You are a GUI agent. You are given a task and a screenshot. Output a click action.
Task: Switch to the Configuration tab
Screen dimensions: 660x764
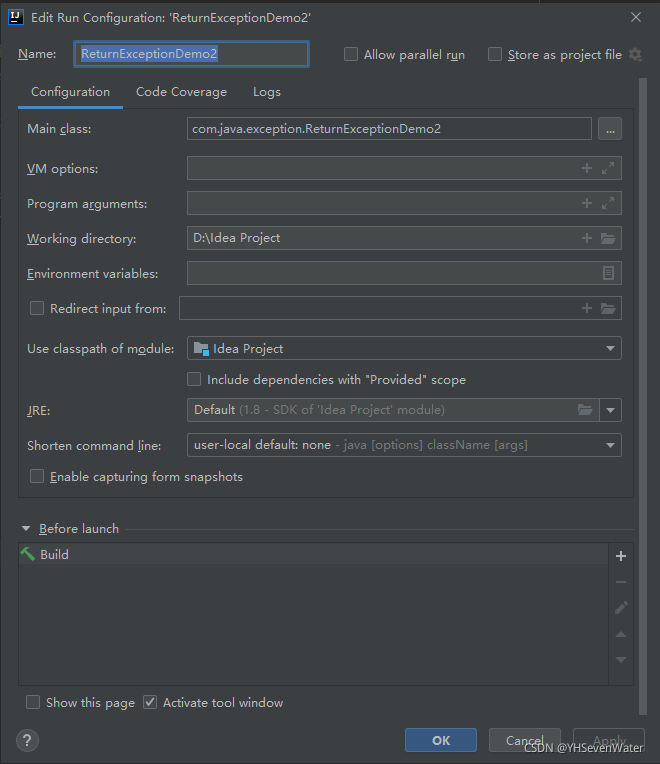pyautogui.click(x=71, y=92)
